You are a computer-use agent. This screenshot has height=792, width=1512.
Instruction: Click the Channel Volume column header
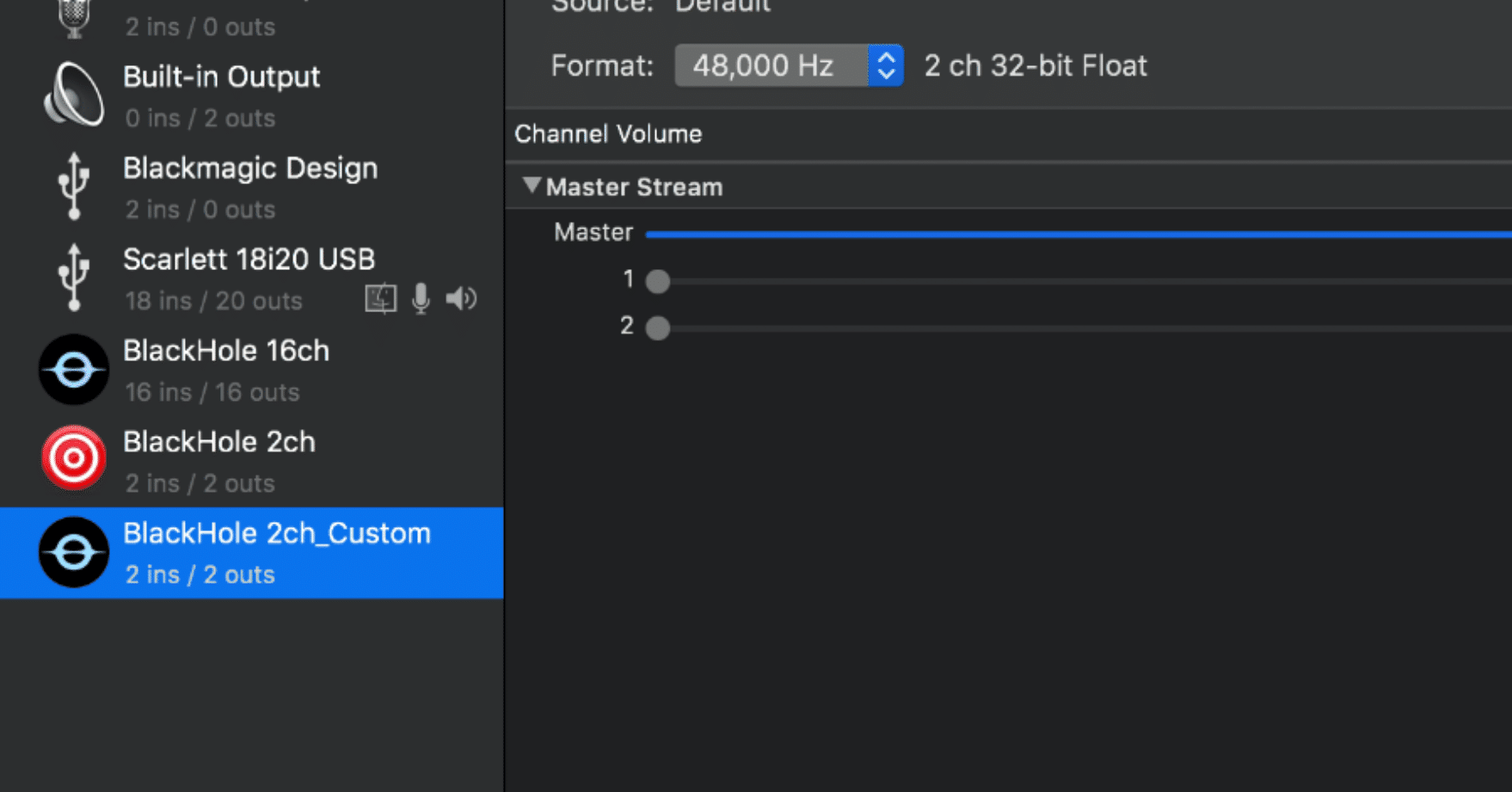point(608,134)
